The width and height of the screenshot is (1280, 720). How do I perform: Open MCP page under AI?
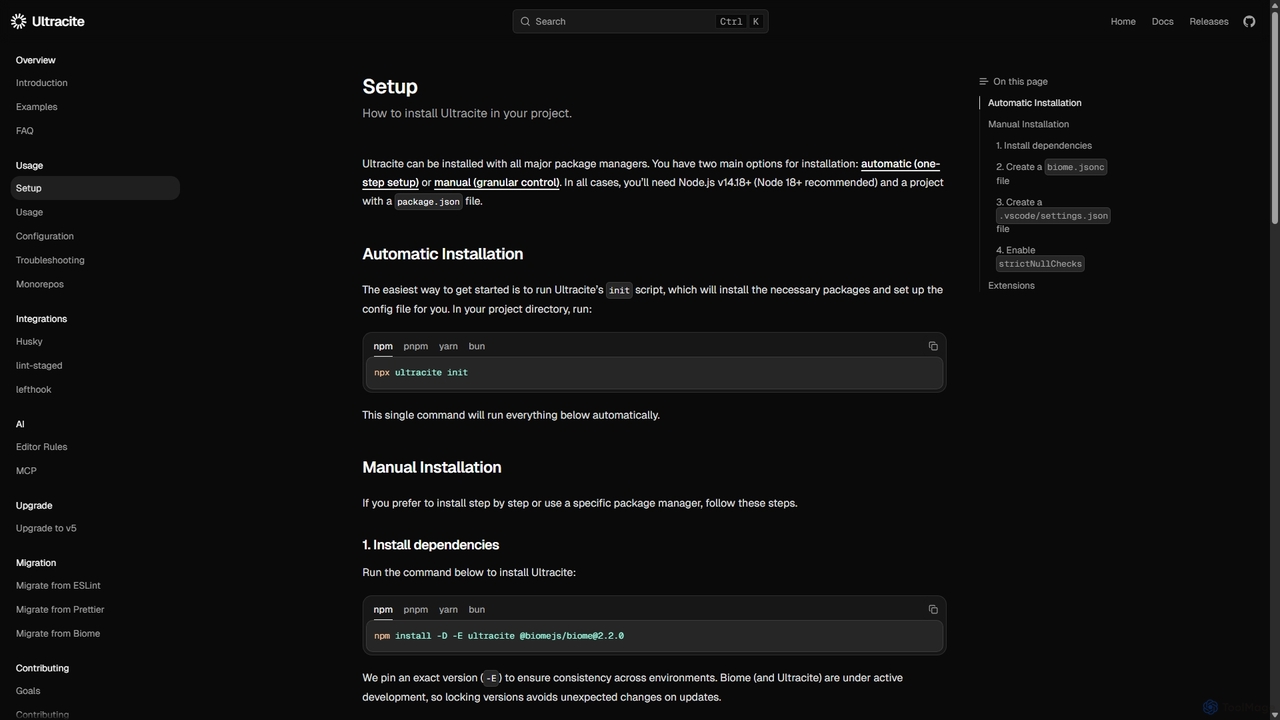26,471
